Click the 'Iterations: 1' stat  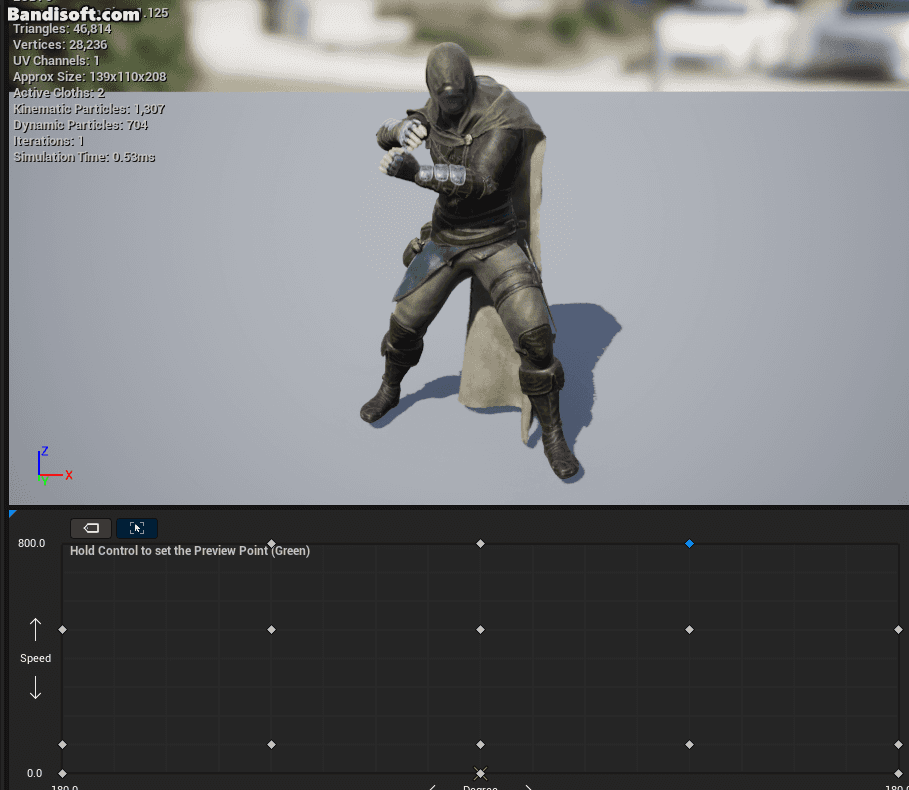click(x=49, y=141)
